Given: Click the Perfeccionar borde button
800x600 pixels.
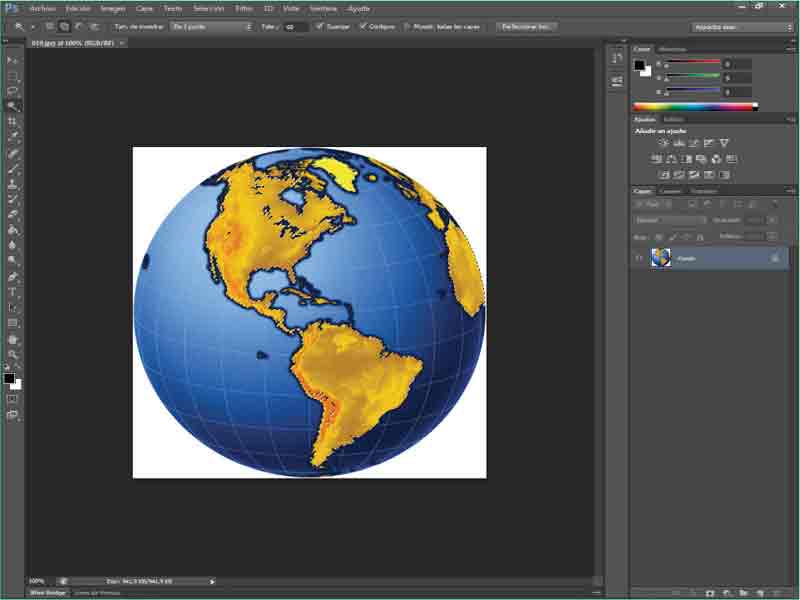Looking at the screenshot, I should 527,26.
